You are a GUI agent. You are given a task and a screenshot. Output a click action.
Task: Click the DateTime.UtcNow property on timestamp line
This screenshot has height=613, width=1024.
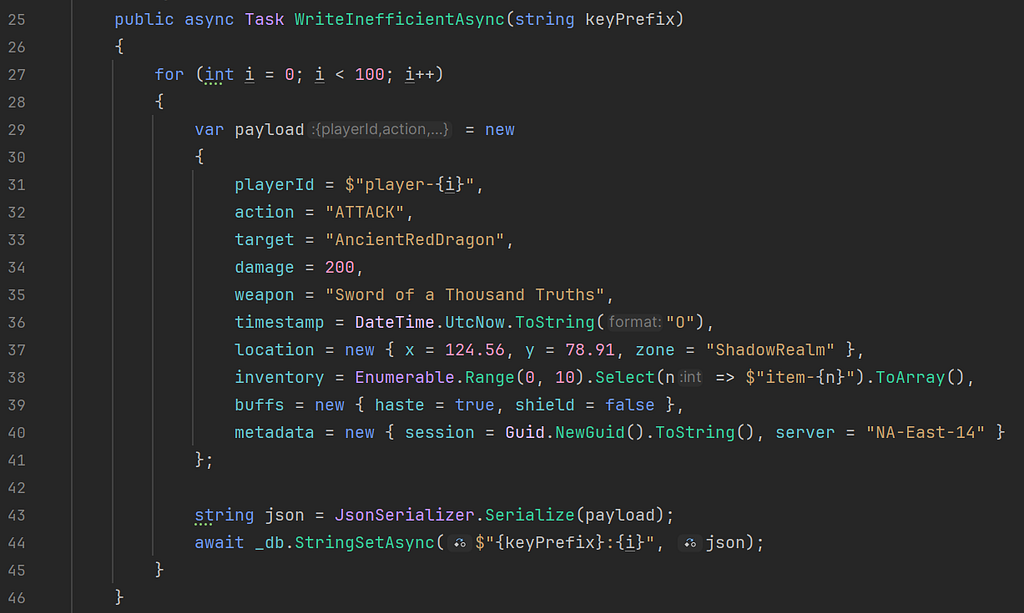[x=430, y=322]
